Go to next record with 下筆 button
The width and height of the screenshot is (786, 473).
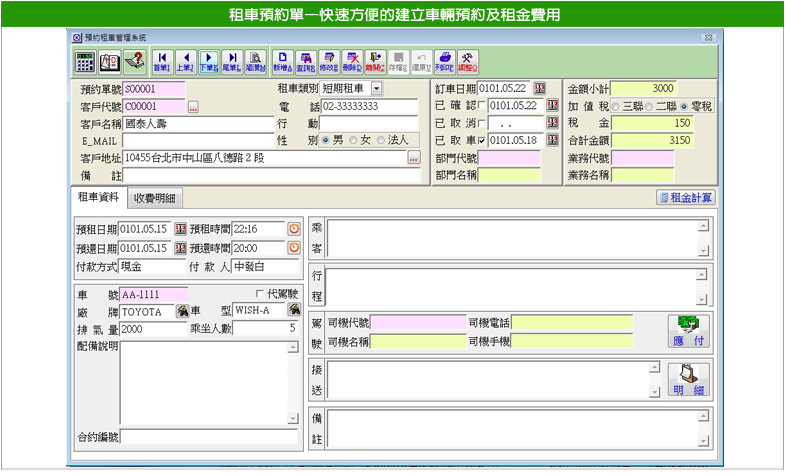click(x=209, y=60)
